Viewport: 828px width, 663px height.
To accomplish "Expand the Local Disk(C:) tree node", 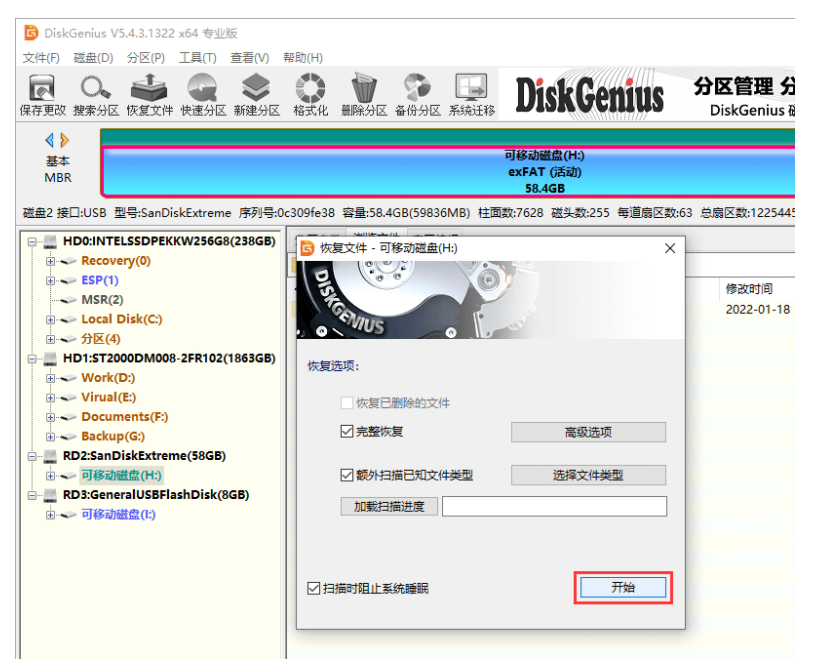I will [x=51, y=320].
